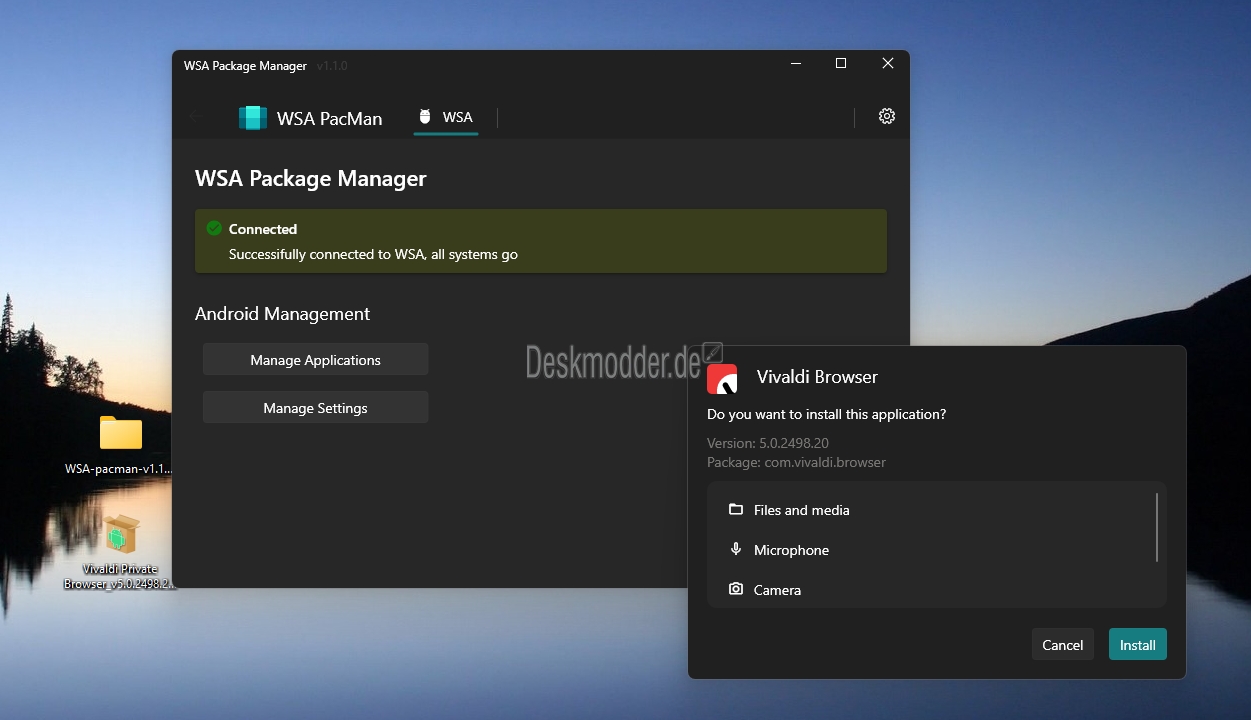Select the Files and media permission entry
1251x720 pixels.
tap(937, 510)
